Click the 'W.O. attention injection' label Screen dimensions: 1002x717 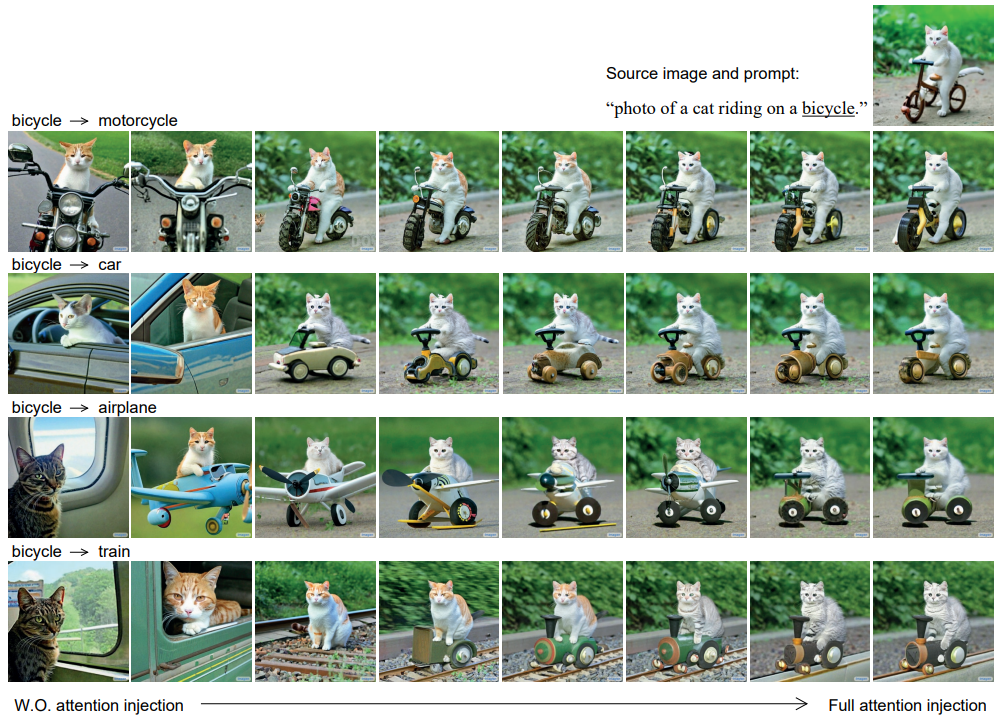pyautogui.click(x=98, y=705)
